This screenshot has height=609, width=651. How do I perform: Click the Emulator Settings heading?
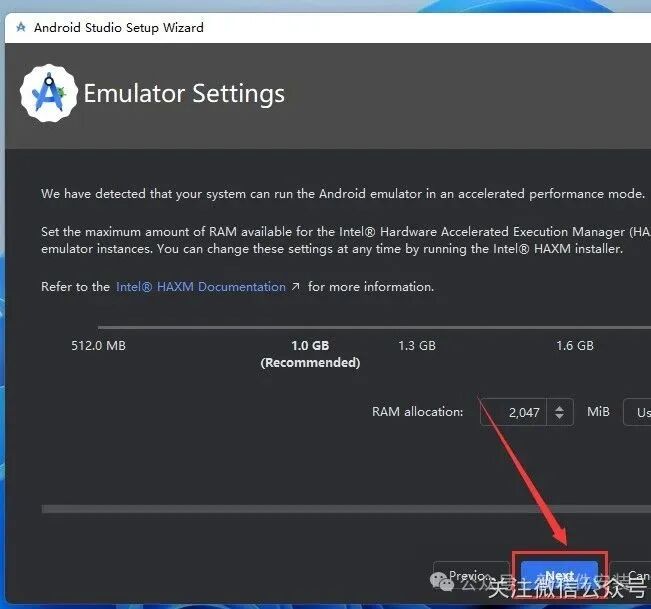(x=184, y=93)
